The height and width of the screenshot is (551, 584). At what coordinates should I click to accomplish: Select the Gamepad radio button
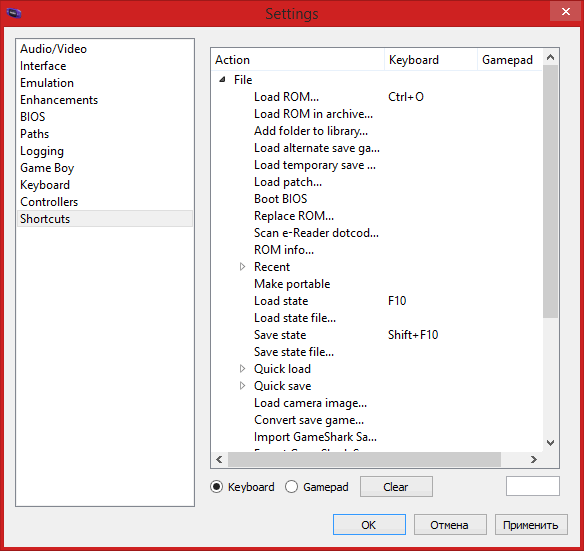point(291,487)
